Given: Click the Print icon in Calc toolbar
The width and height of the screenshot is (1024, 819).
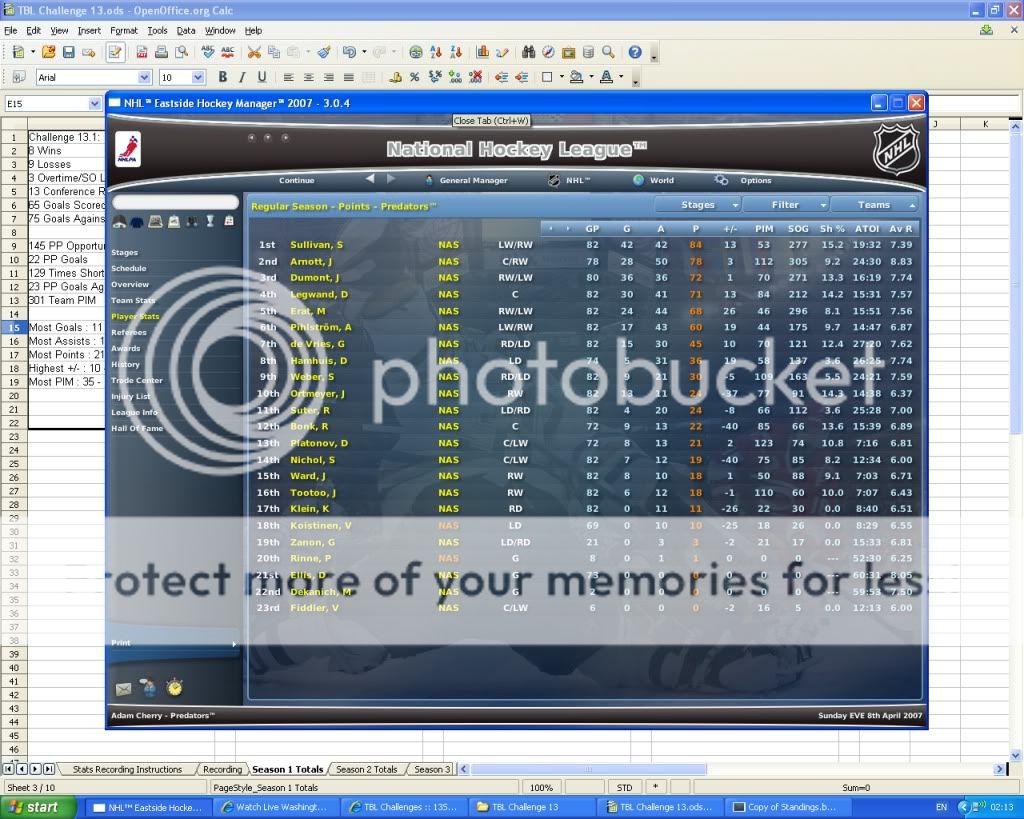Looking at the screenshot, I should pos(161,52).
